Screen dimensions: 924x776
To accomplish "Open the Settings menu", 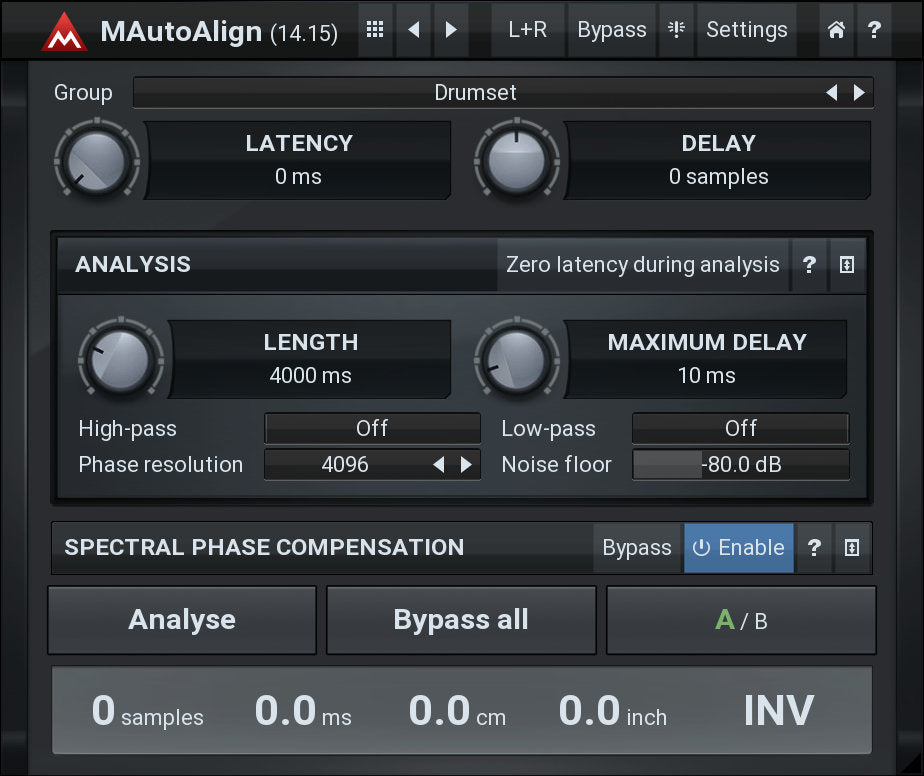I will coord(746,30).
